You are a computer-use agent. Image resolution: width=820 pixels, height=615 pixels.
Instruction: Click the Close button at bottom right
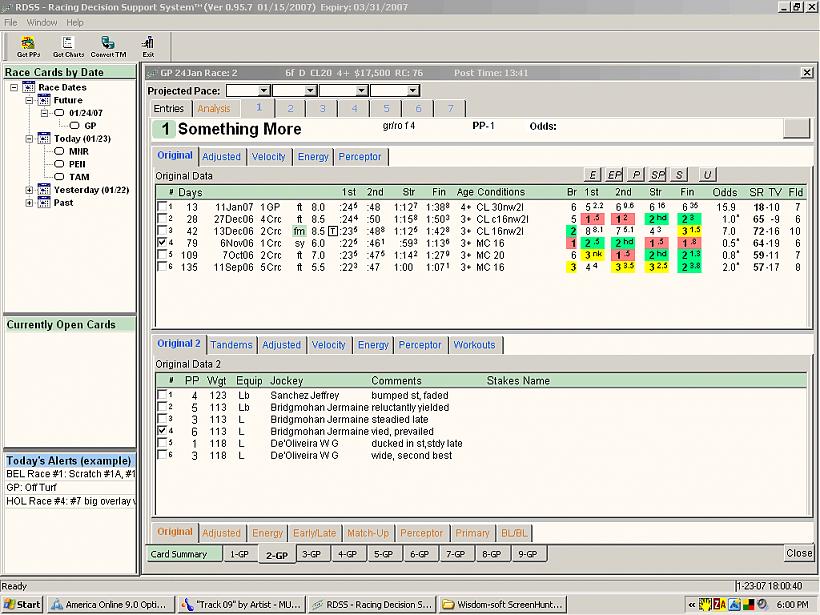click(799, 553)
